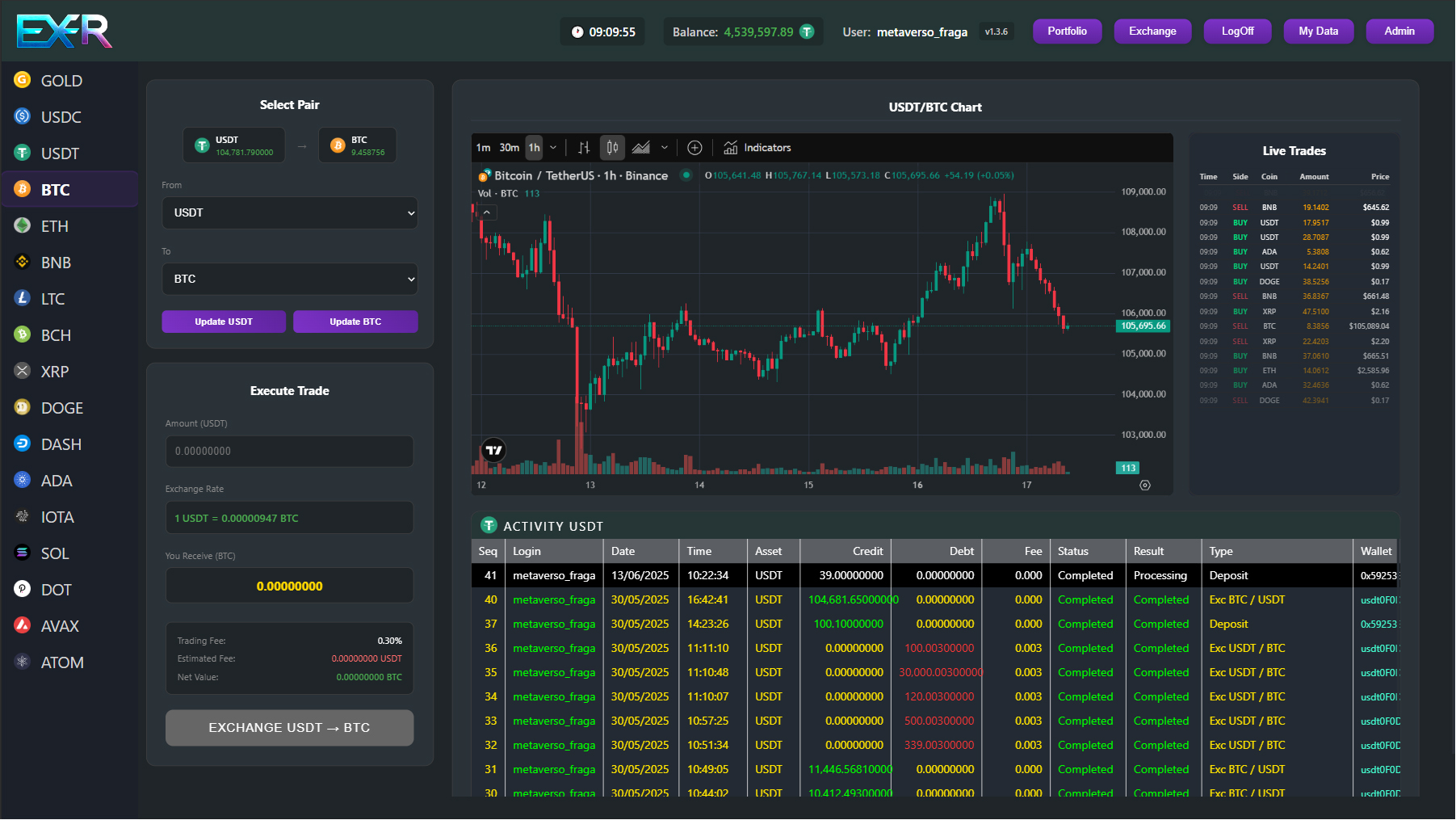Screen dimensions: 1456x820
Task: Click credit value 104,681.65000000
Action: coord(853,599)
